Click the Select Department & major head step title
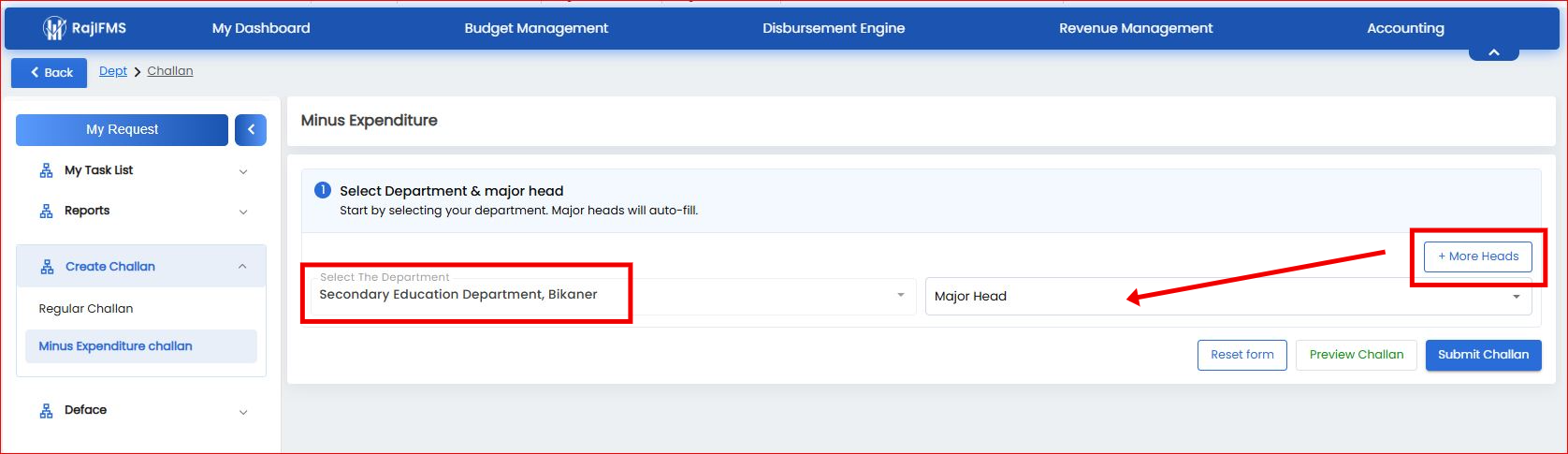The width and height of the screenshot is (1568, 454). (452, 191)
